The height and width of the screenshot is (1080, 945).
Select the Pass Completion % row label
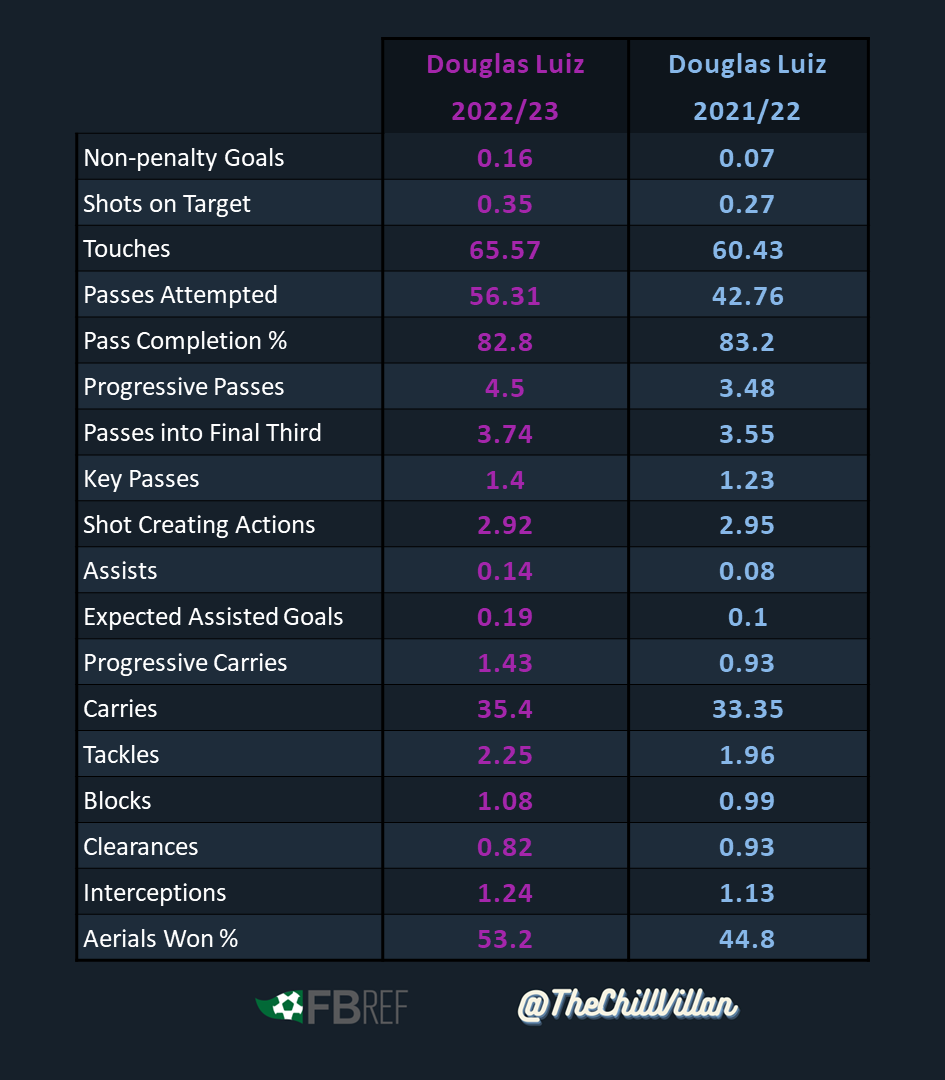point(185,341)
